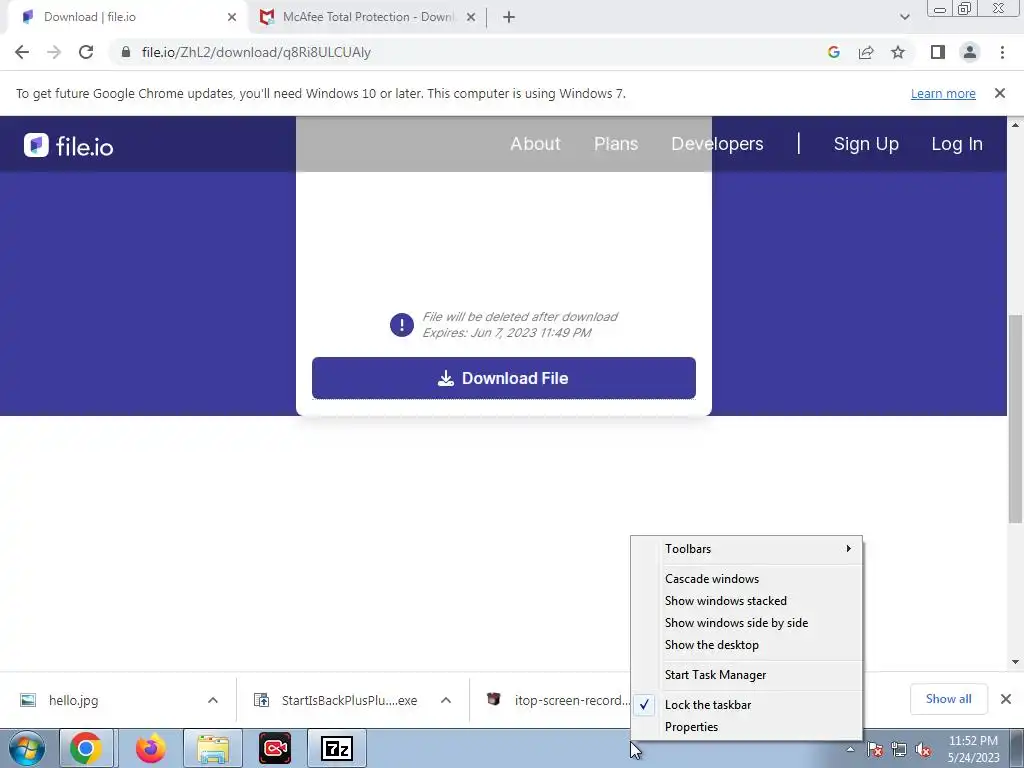Choose Show windows stacked
Viewport: 1024px width, 768px height.
tap(746, 601)
